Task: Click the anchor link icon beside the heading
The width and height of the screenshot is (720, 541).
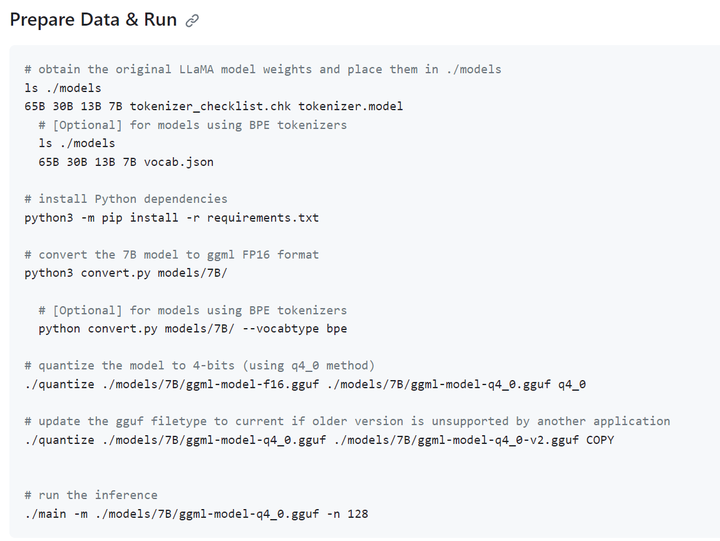Action: coord(192,21)
